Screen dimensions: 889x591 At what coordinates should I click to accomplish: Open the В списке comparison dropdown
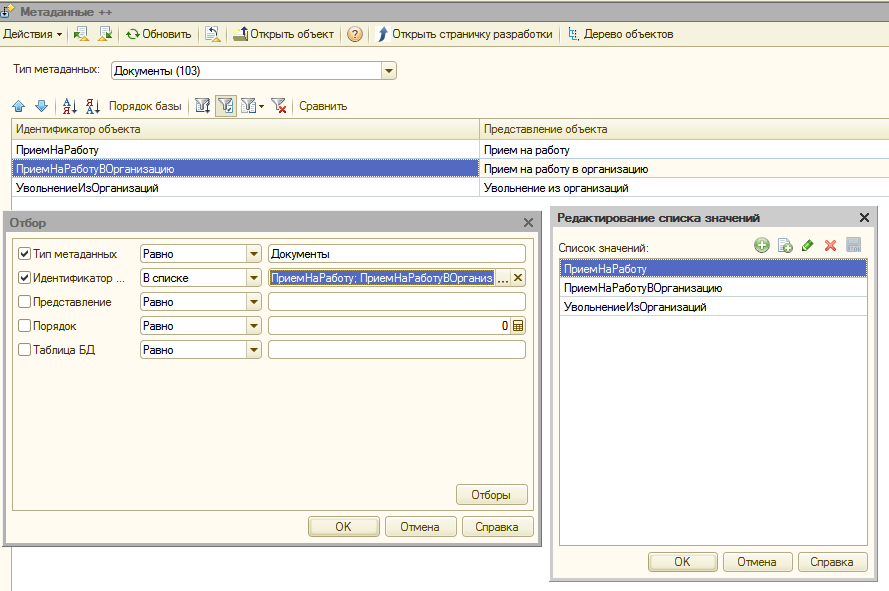[x=253, y=278]
